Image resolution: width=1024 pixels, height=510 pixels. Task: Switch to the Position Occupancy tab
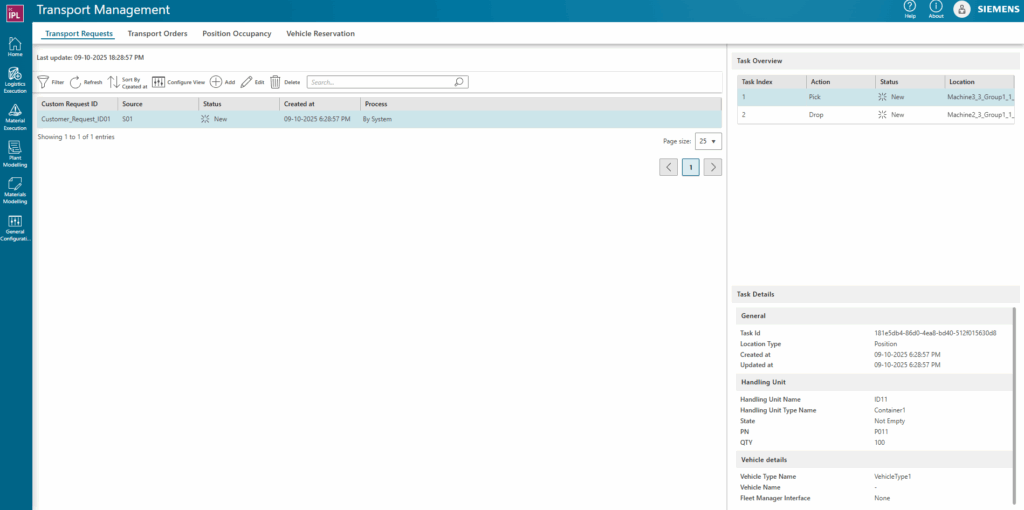tap(236, 33)
